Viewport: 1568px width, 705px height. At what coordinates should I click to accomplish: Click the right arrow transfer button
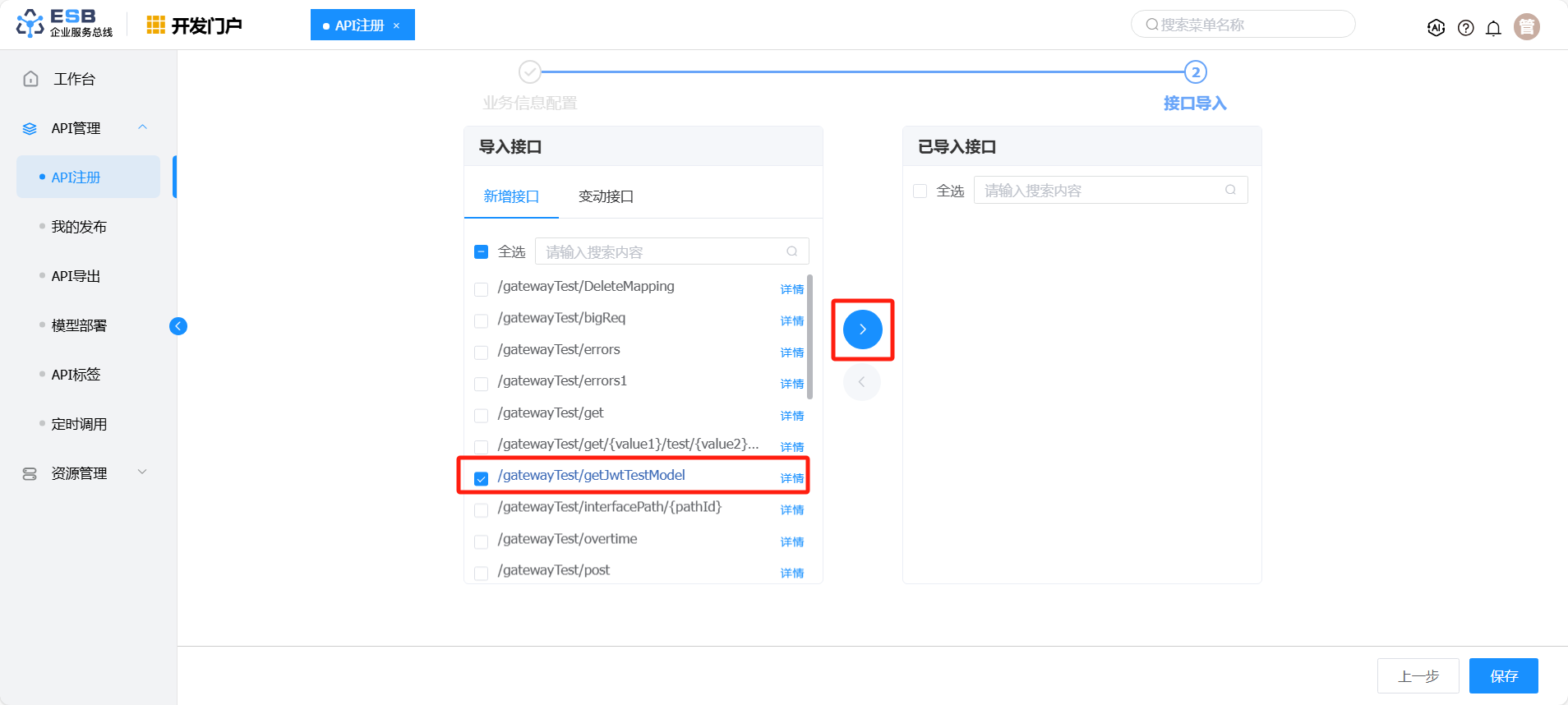coord(862,329)
